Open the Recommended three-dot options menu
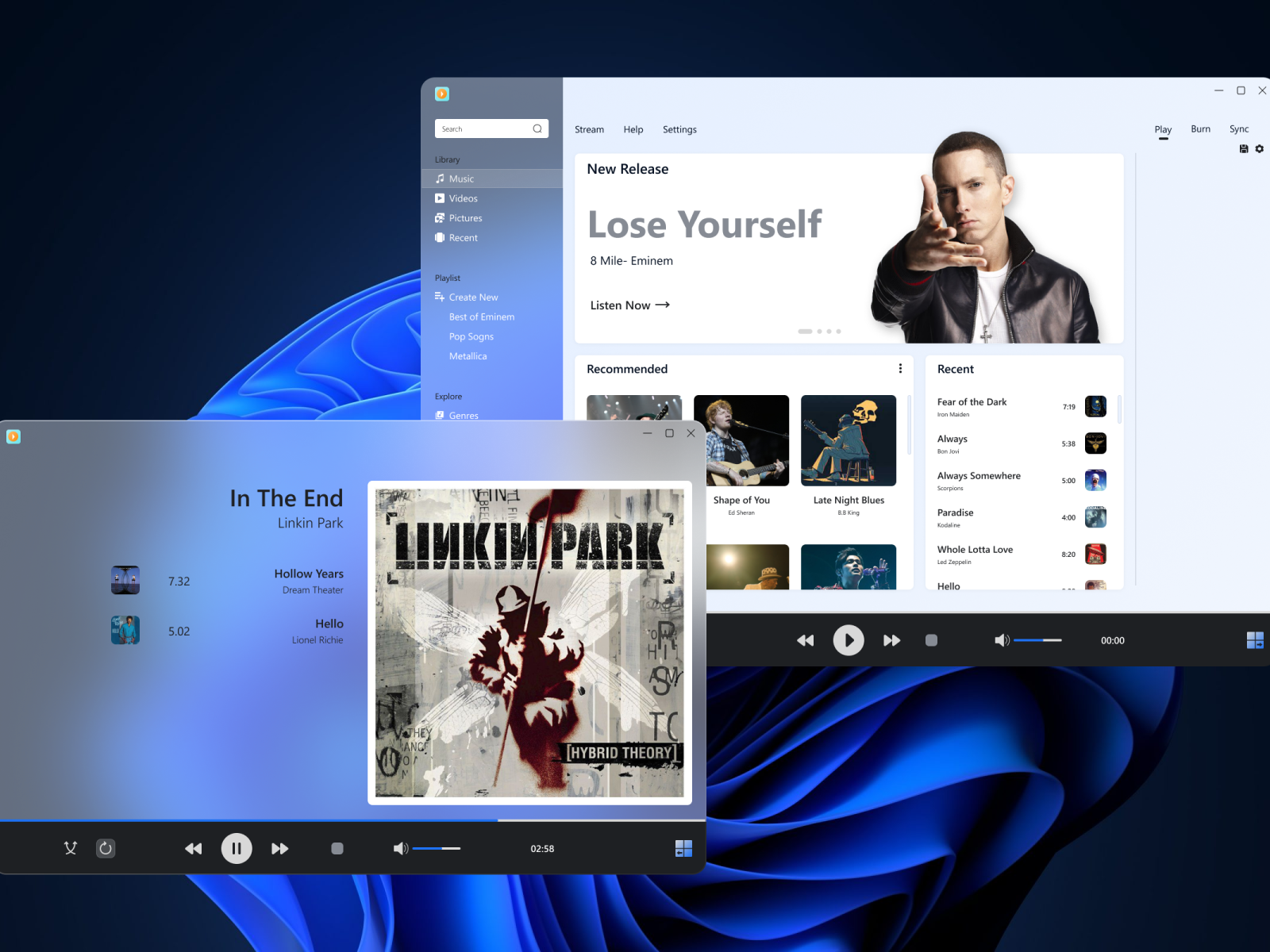Image resolution: width=1270 pixels, height=952 pixels. pos(900,368)
